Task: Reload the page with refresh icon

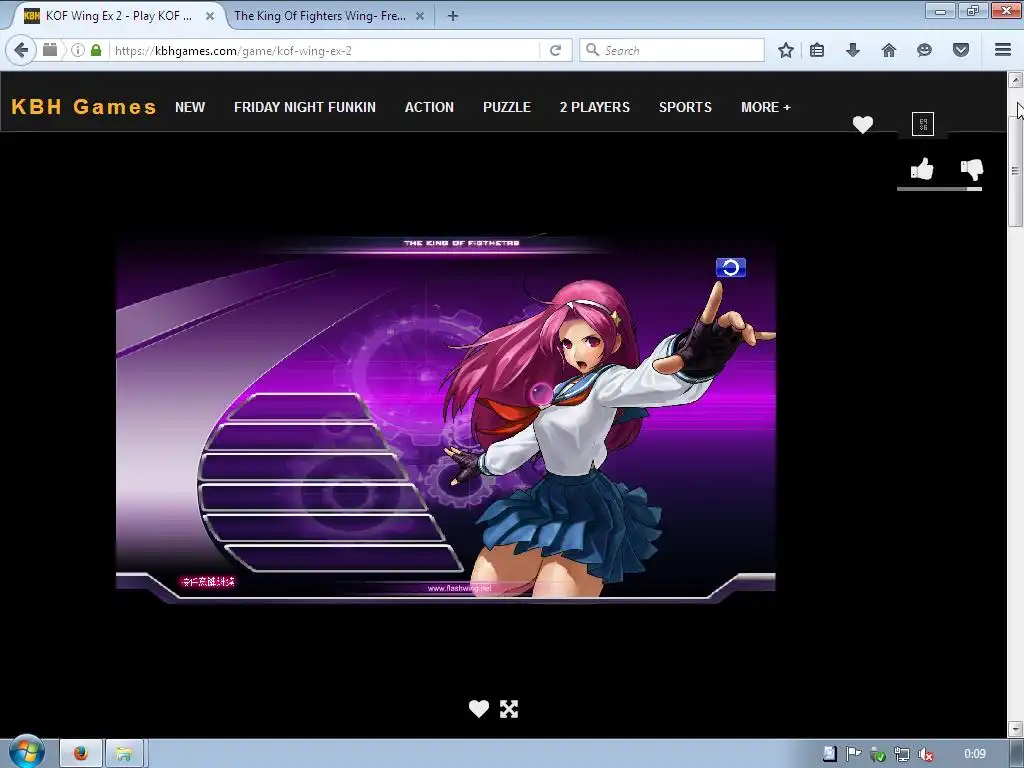Action: pos(555,50)
